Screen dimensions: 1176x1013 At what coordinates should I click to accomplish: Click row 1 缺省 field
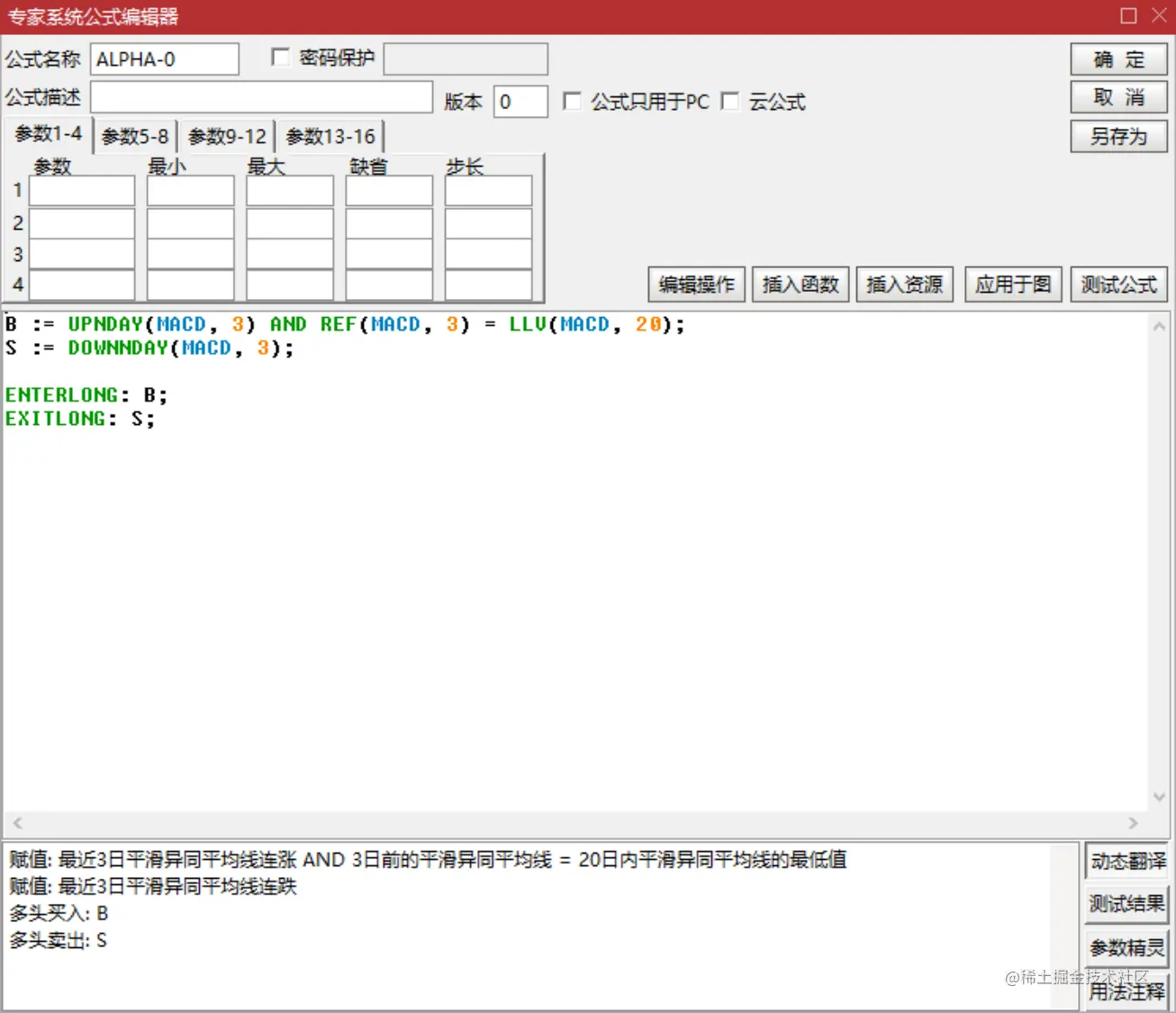[389, 191]
